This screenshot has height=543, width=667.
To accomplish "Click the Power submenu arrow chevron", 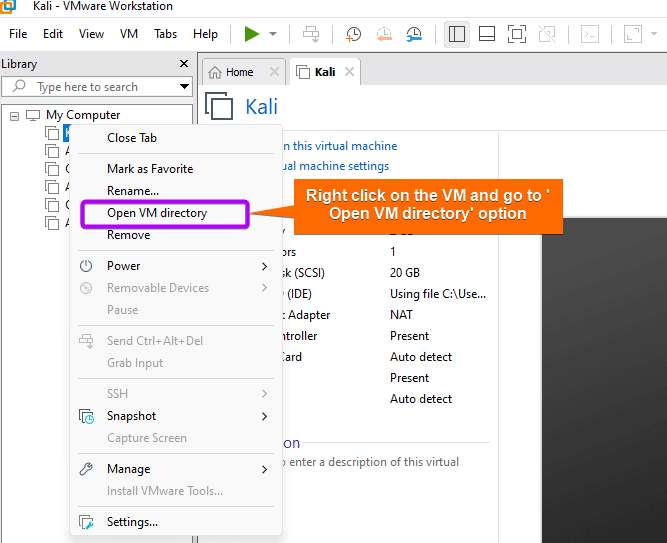I will point(265,266).
